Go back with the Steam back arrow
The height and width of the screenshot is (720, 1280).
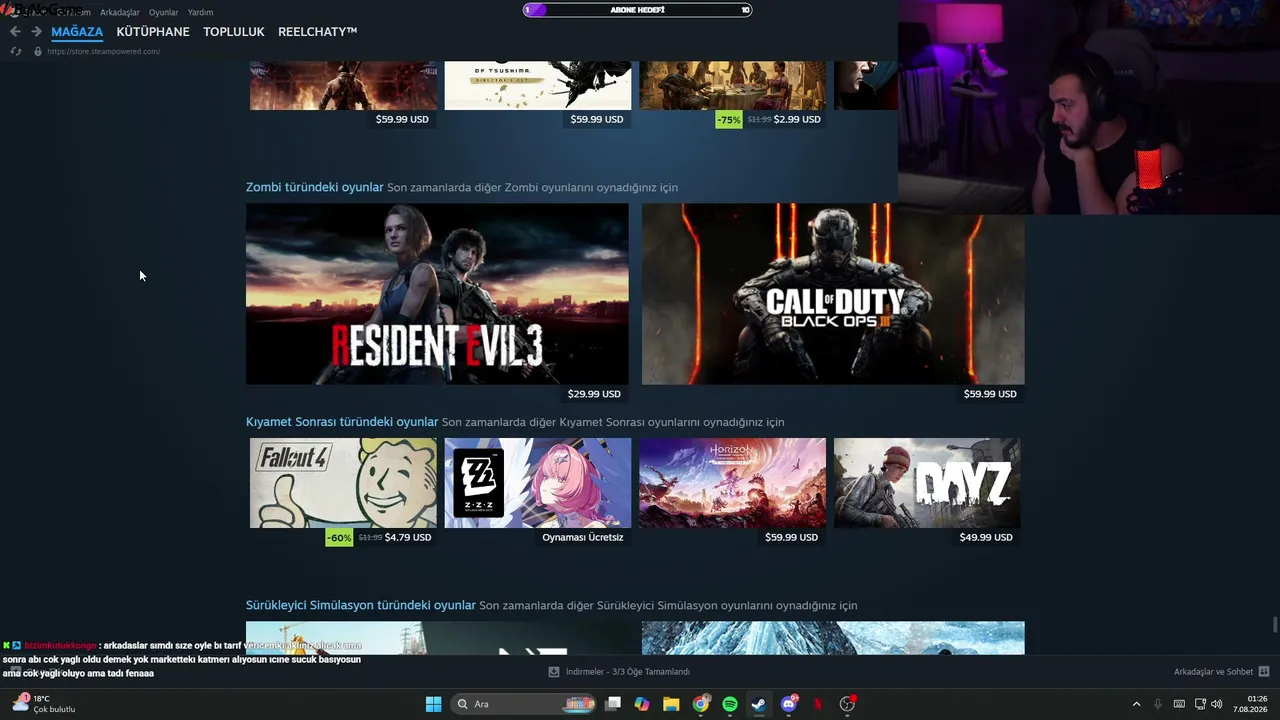15,32
